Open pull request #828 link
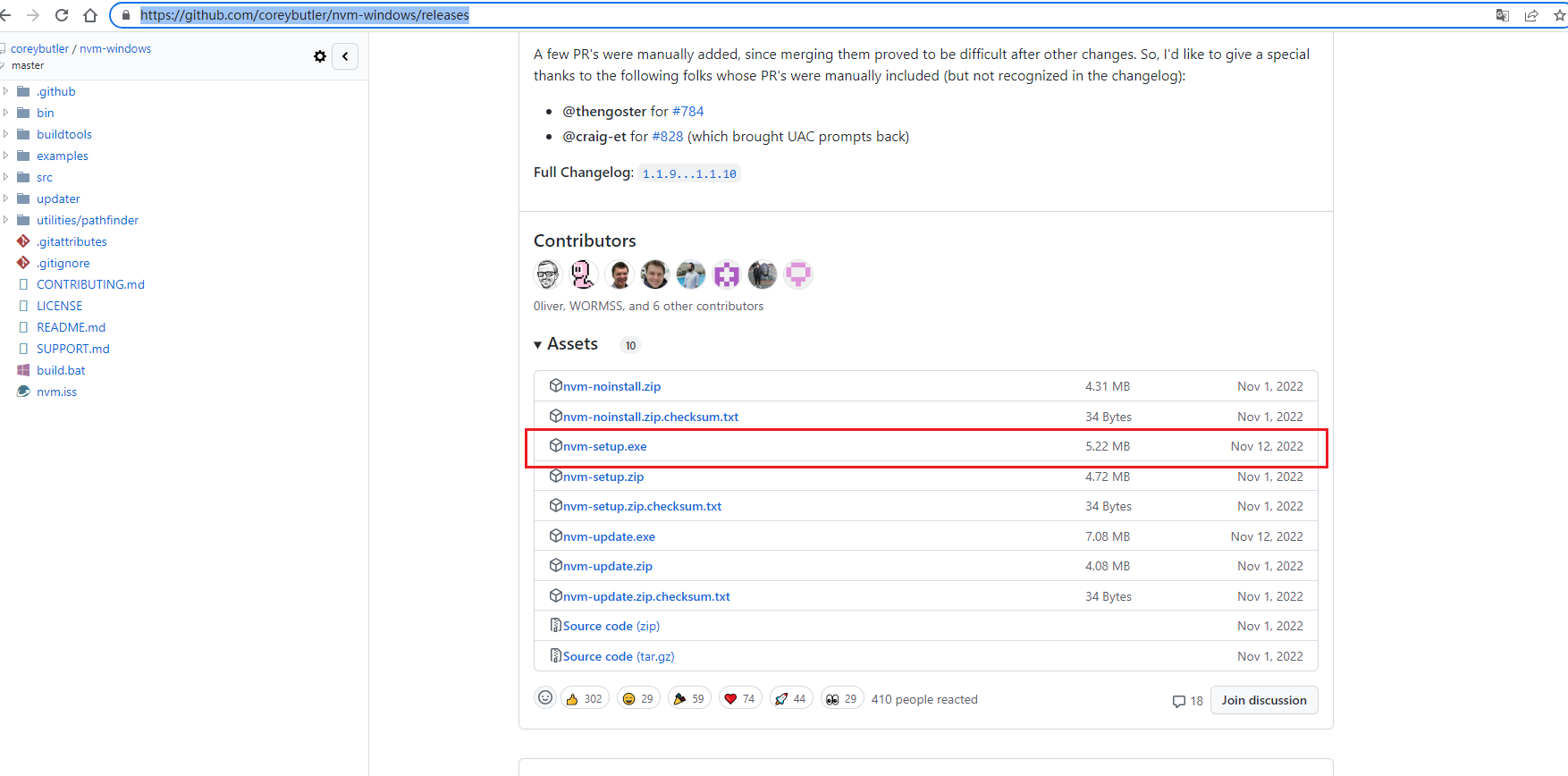Image resolution: width=1568 pixels, height=776 pixels. (x=668, y=136)
